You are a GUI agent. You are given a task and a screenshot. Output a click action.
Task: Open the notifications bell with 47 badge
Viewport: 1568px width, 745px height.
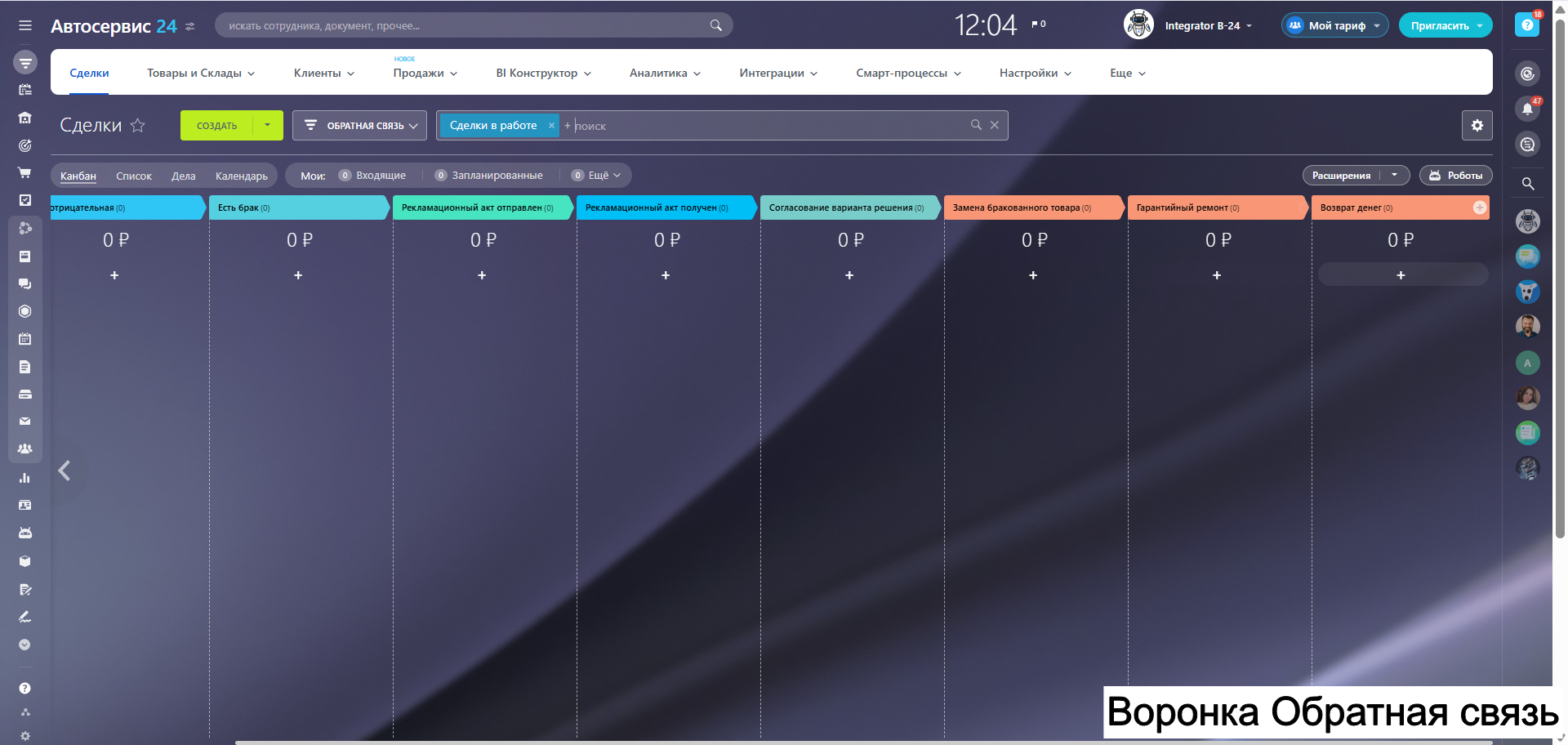[1528, 109]
